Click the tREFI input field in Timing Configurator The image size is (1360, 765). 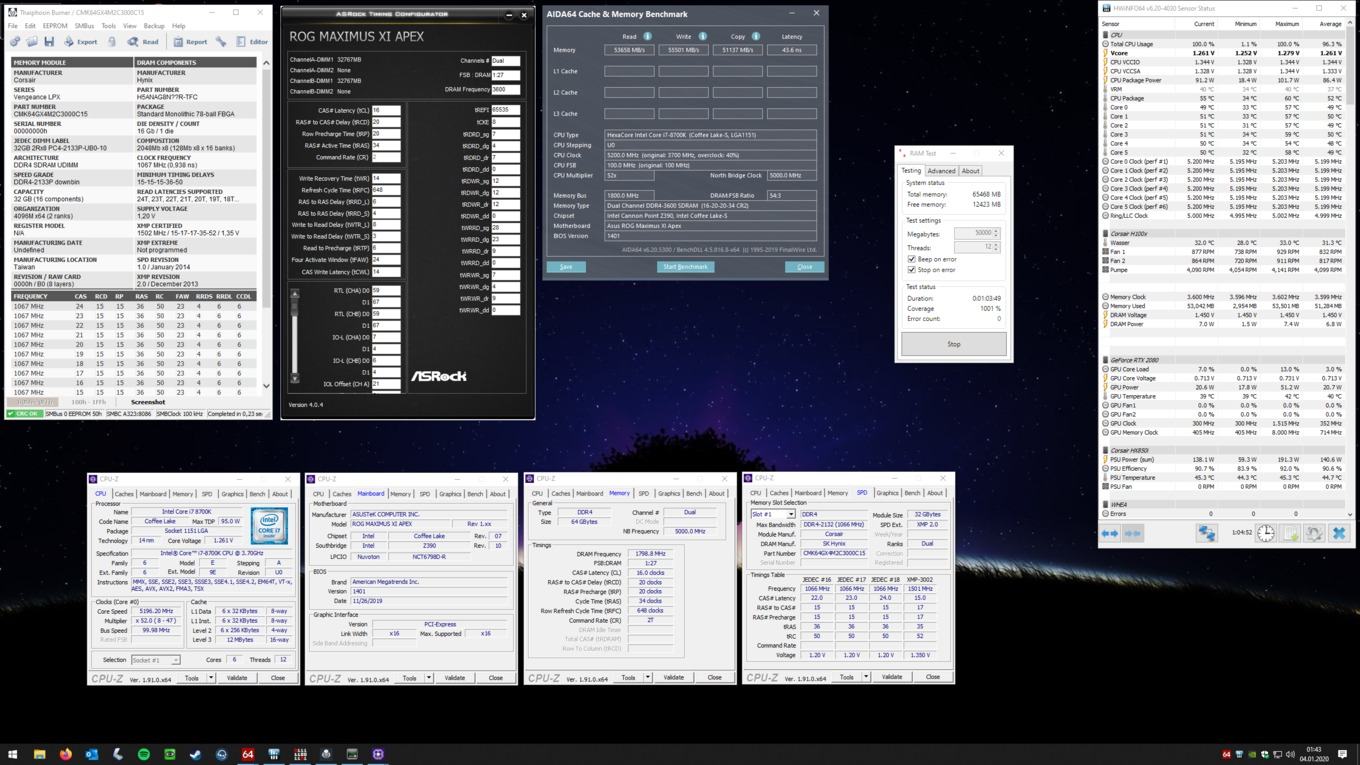[x=505, y=110]
